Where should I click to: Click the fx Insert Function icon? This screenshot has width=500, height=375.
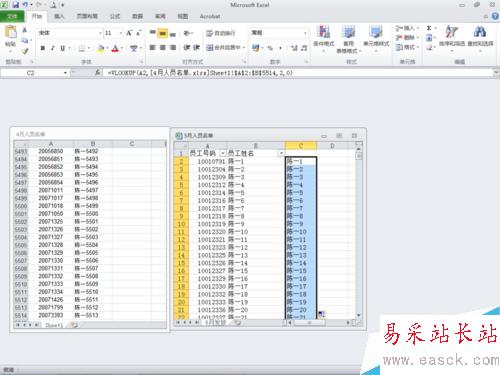97,72
